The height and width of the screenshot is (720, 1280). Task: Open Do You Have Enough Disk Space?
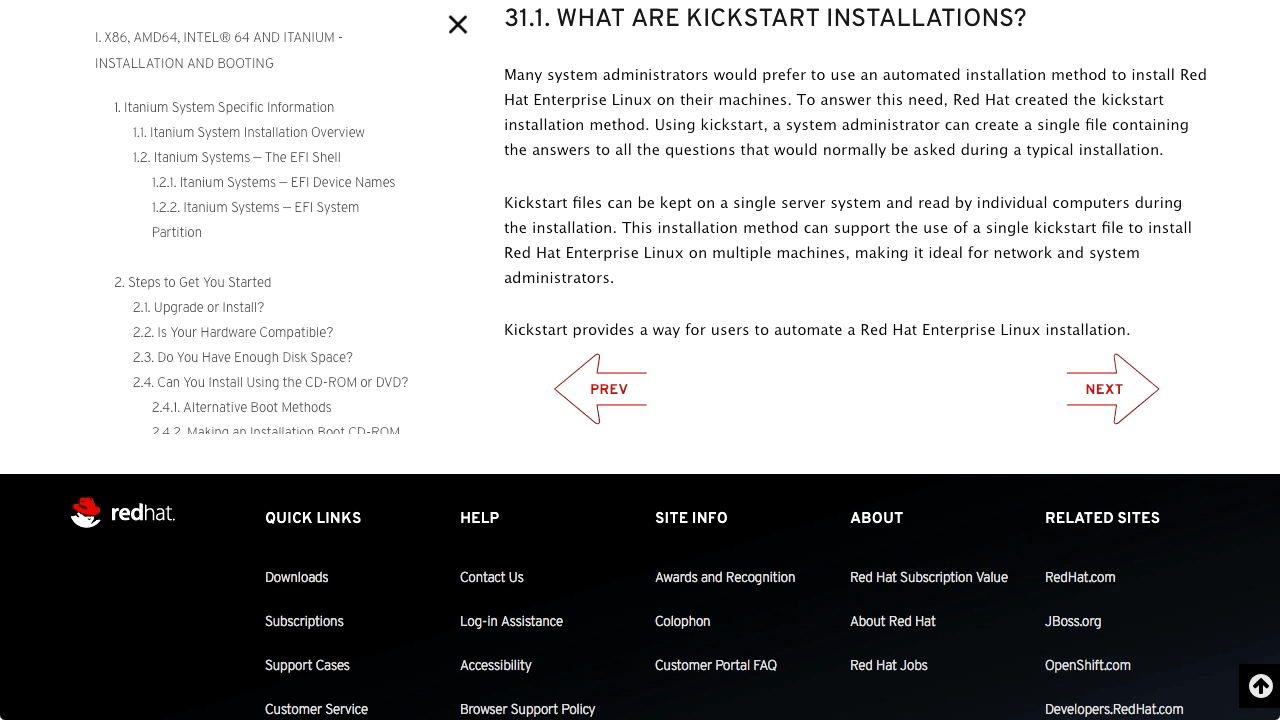tap(243, 357)
